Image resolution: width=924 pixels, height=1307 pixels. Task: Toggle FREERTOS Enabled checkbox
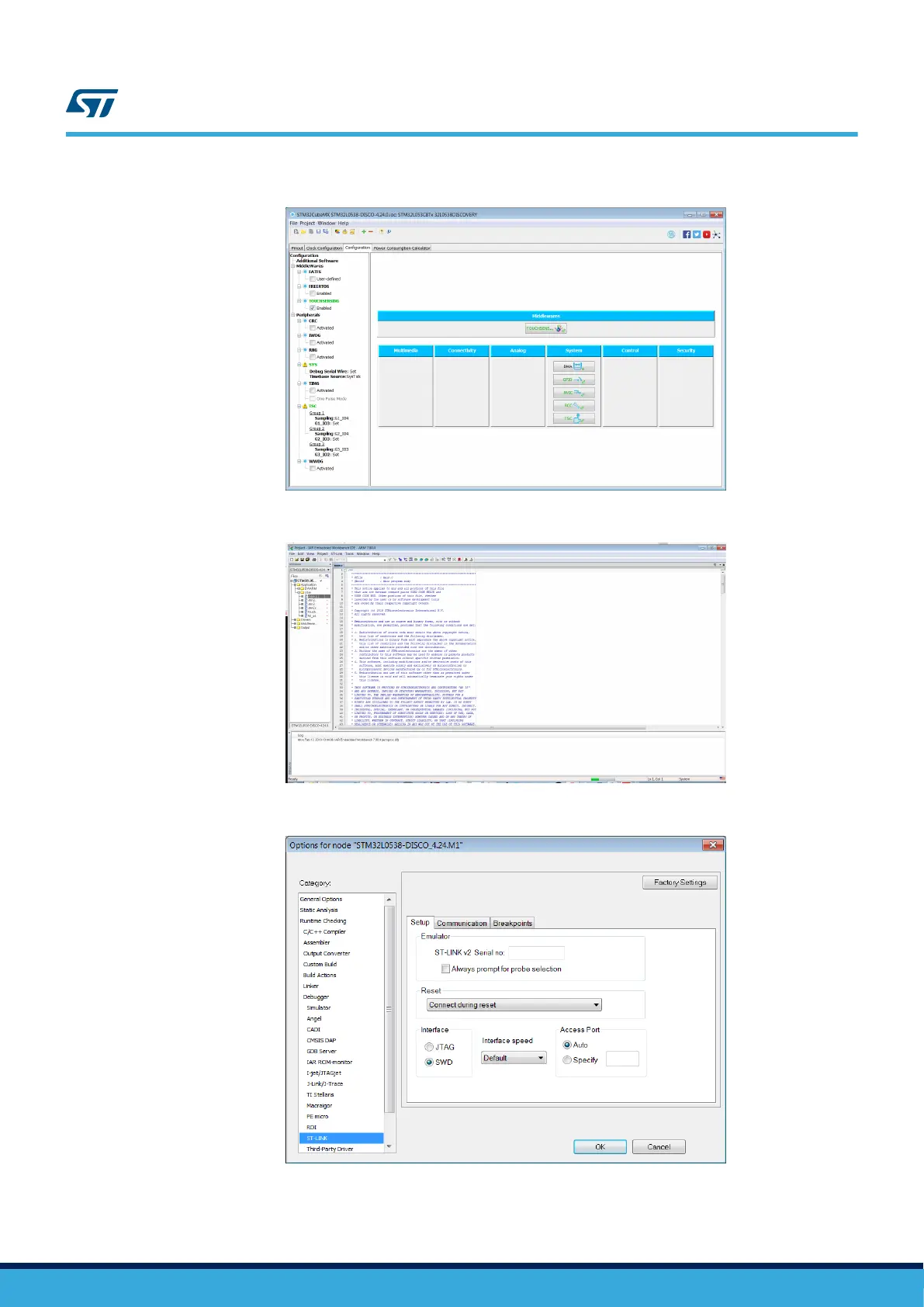pyautogui.click(x=313, y=293)
